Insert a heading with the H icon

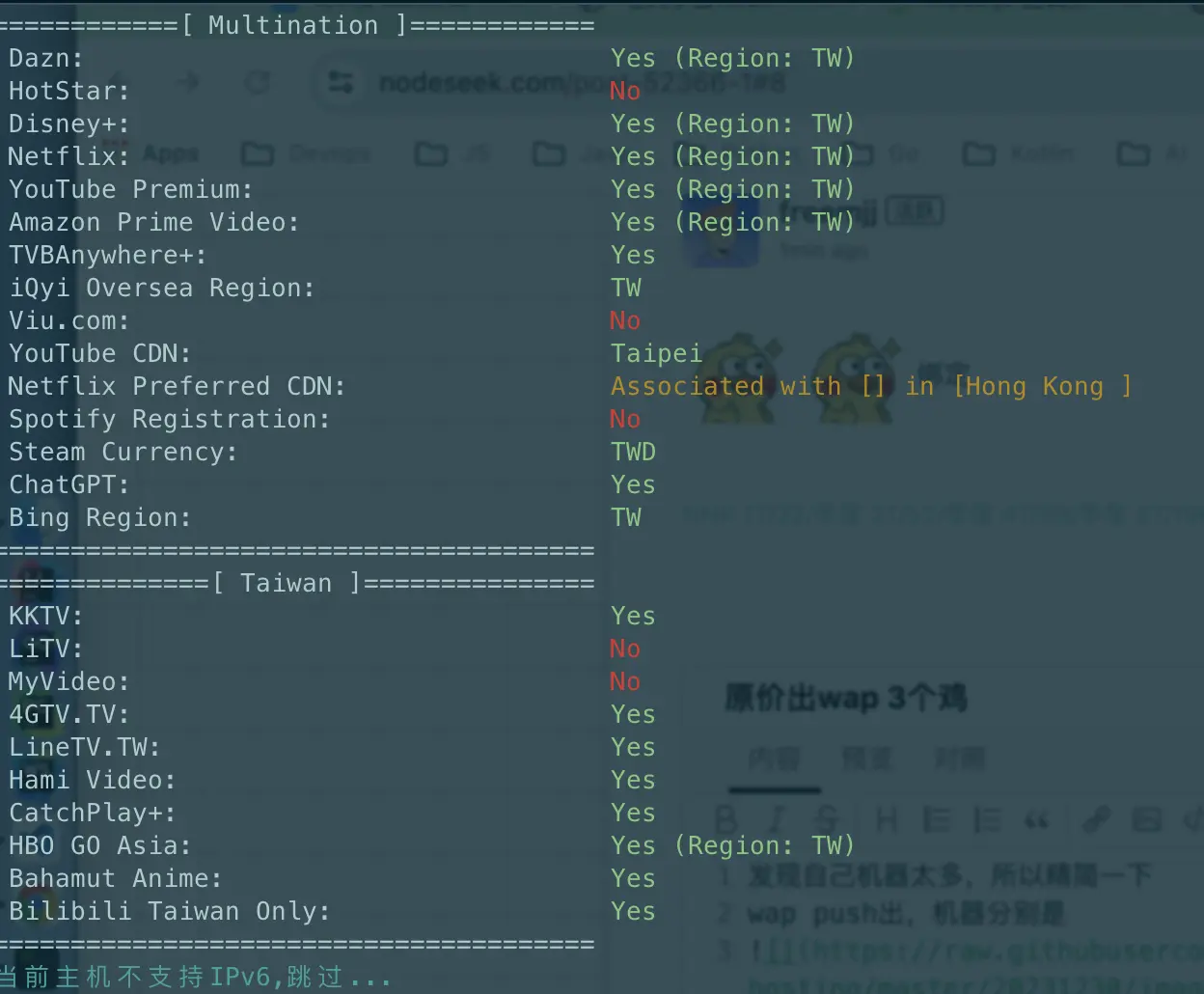tap(886, 820)
